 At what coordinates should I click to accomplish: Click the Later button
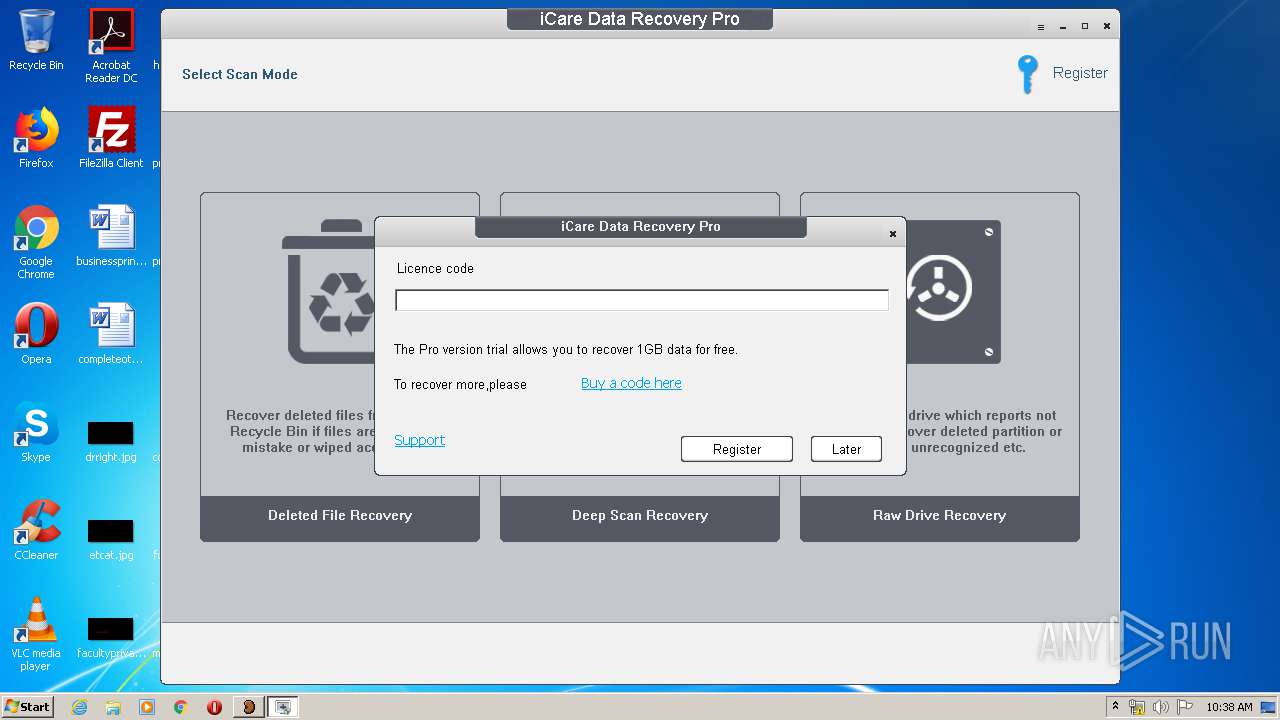(x=846, y=449)
